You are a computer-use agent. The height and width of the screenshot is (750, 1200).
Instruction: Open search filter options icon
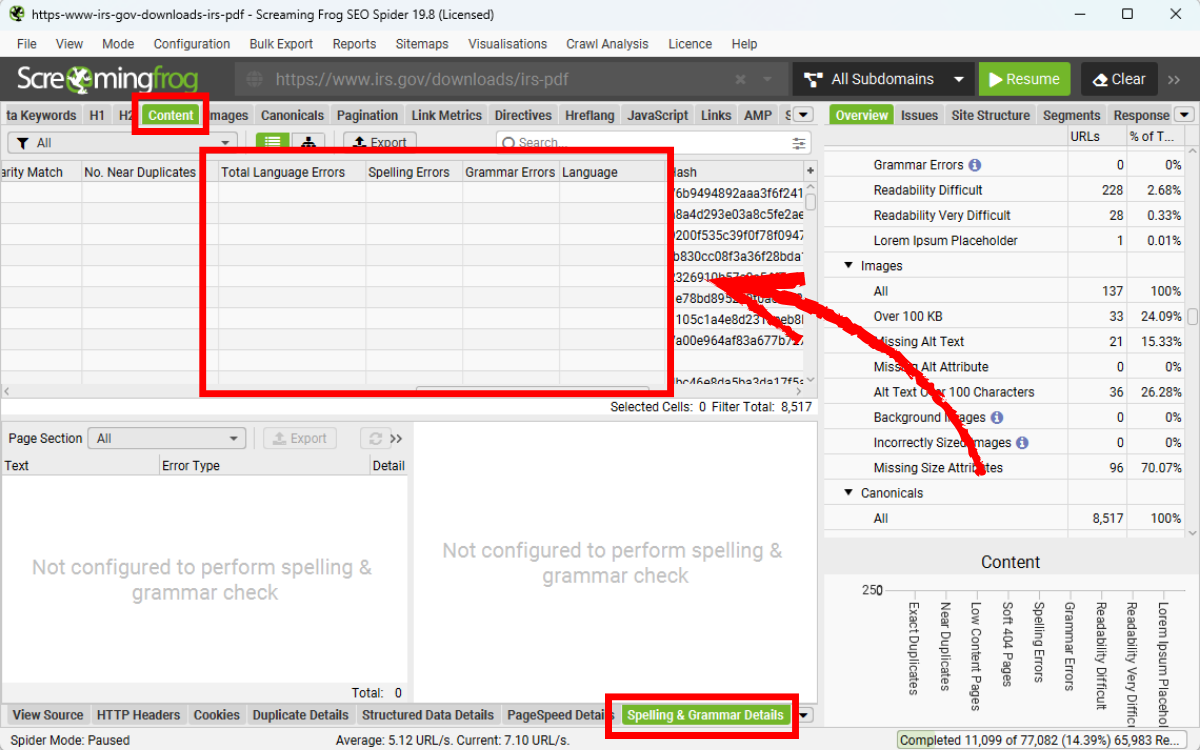(798, 143)
